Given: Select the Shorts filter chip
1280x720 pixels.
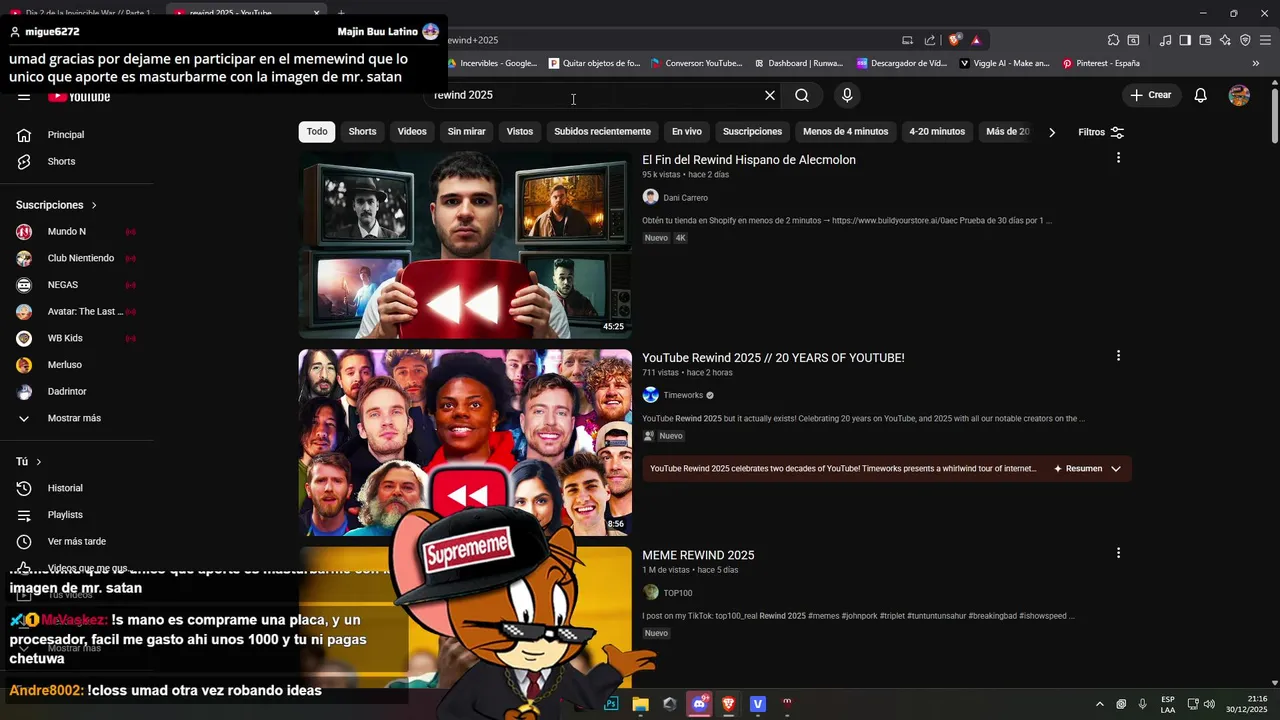Looking at the screenshot, I should (362, 132).
